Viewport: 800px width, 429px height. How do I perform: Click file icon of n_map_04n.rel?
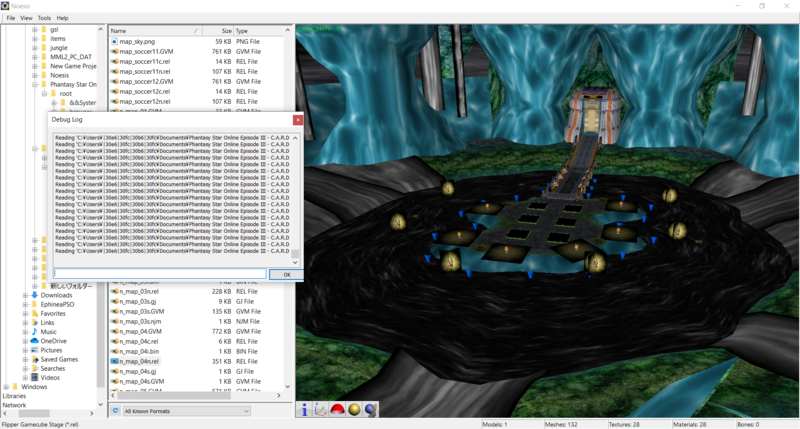pos(115,361)
